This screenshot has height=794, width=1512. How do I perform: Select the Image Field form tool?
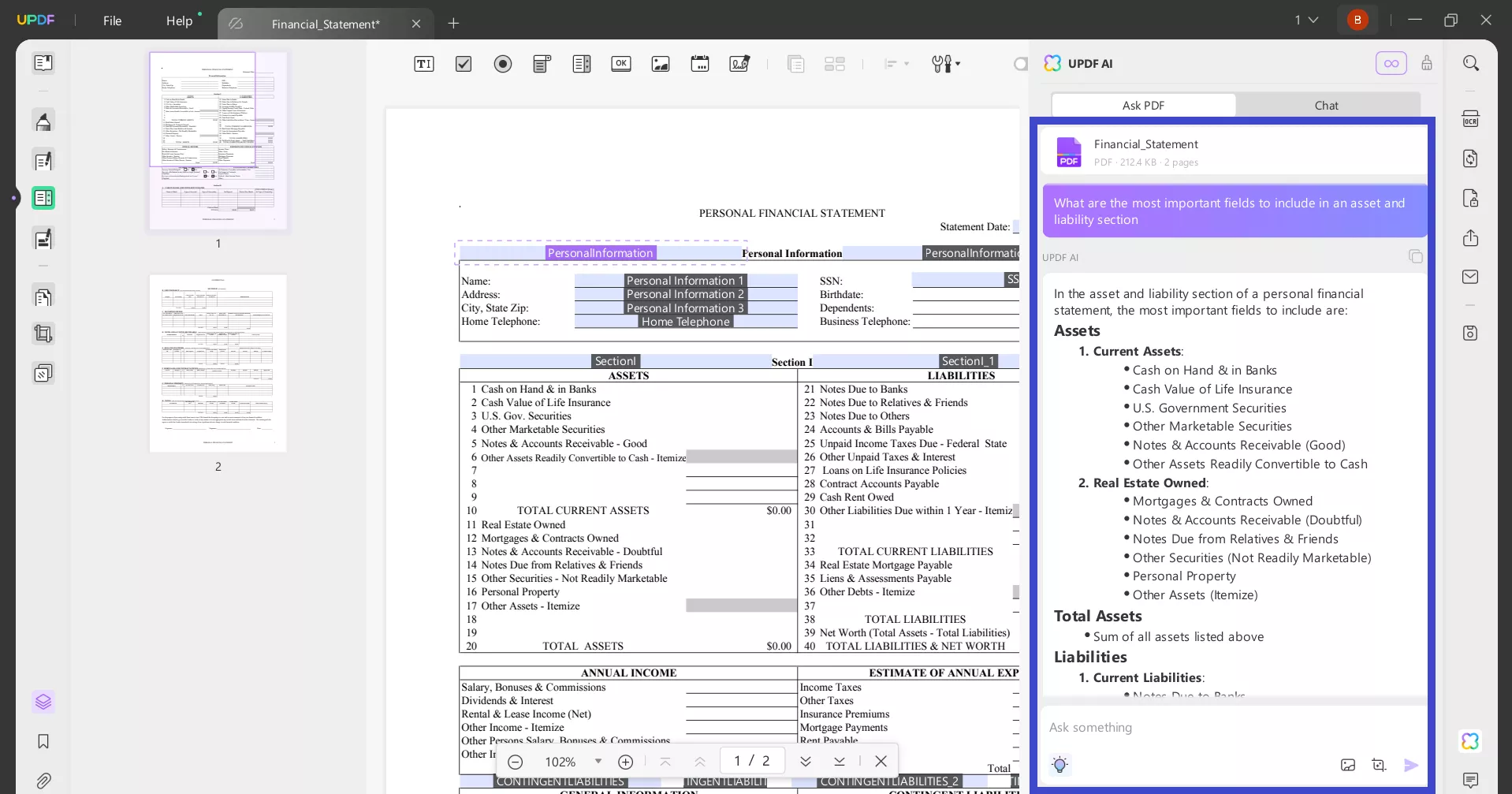click(661, 64)
